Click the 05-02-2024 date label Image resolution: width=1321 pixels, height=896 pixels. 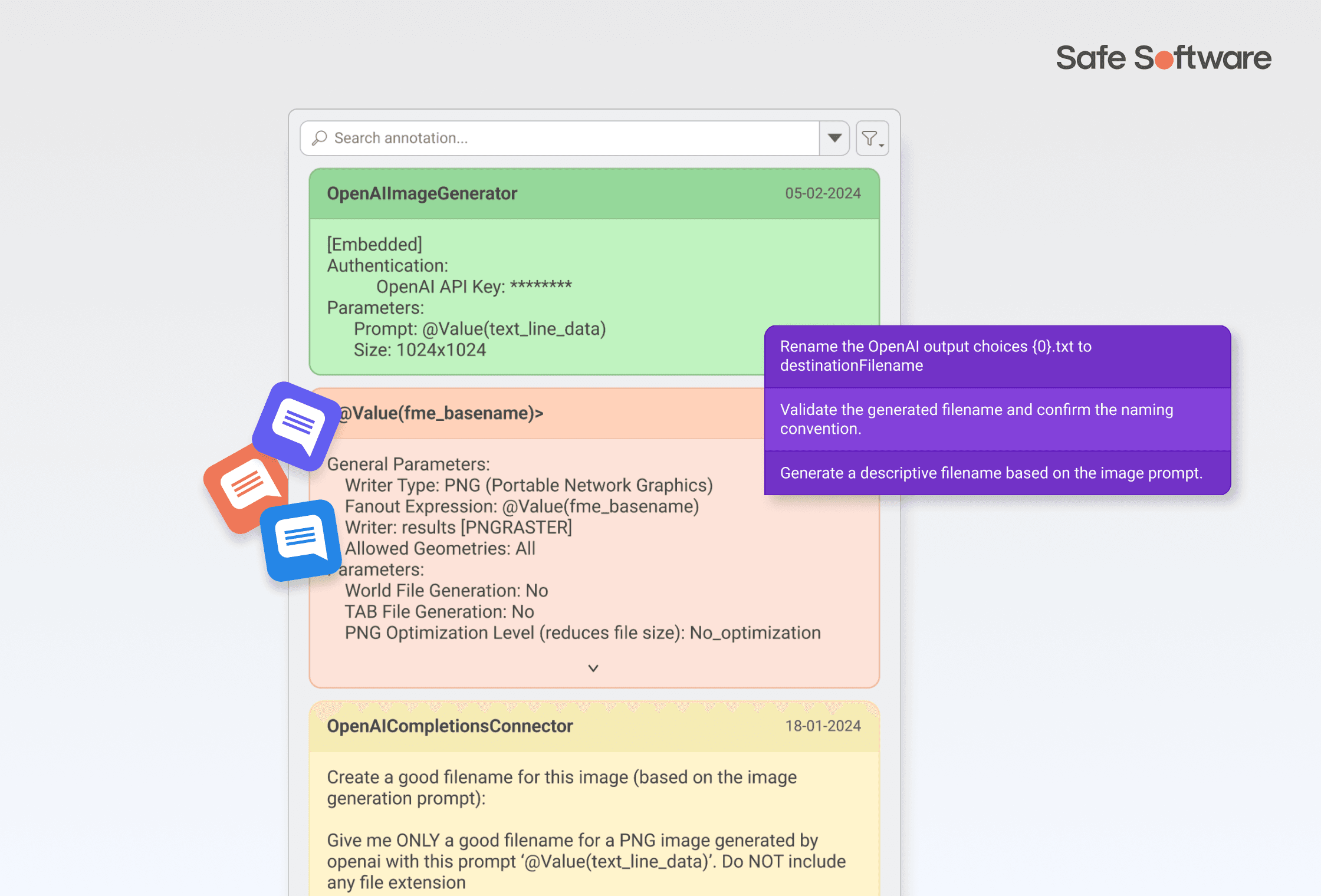coord(822,194)
